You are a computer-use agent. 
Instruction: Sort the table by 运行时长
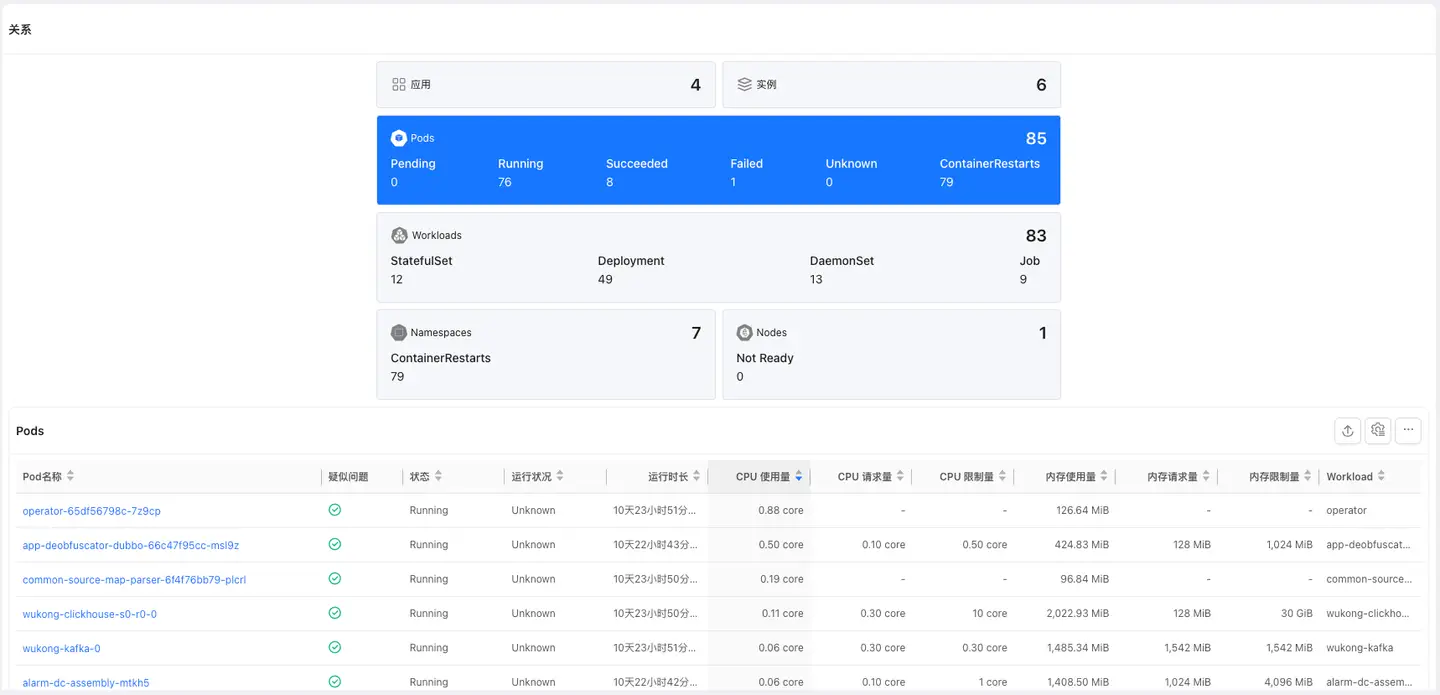[x=696, y=477]
